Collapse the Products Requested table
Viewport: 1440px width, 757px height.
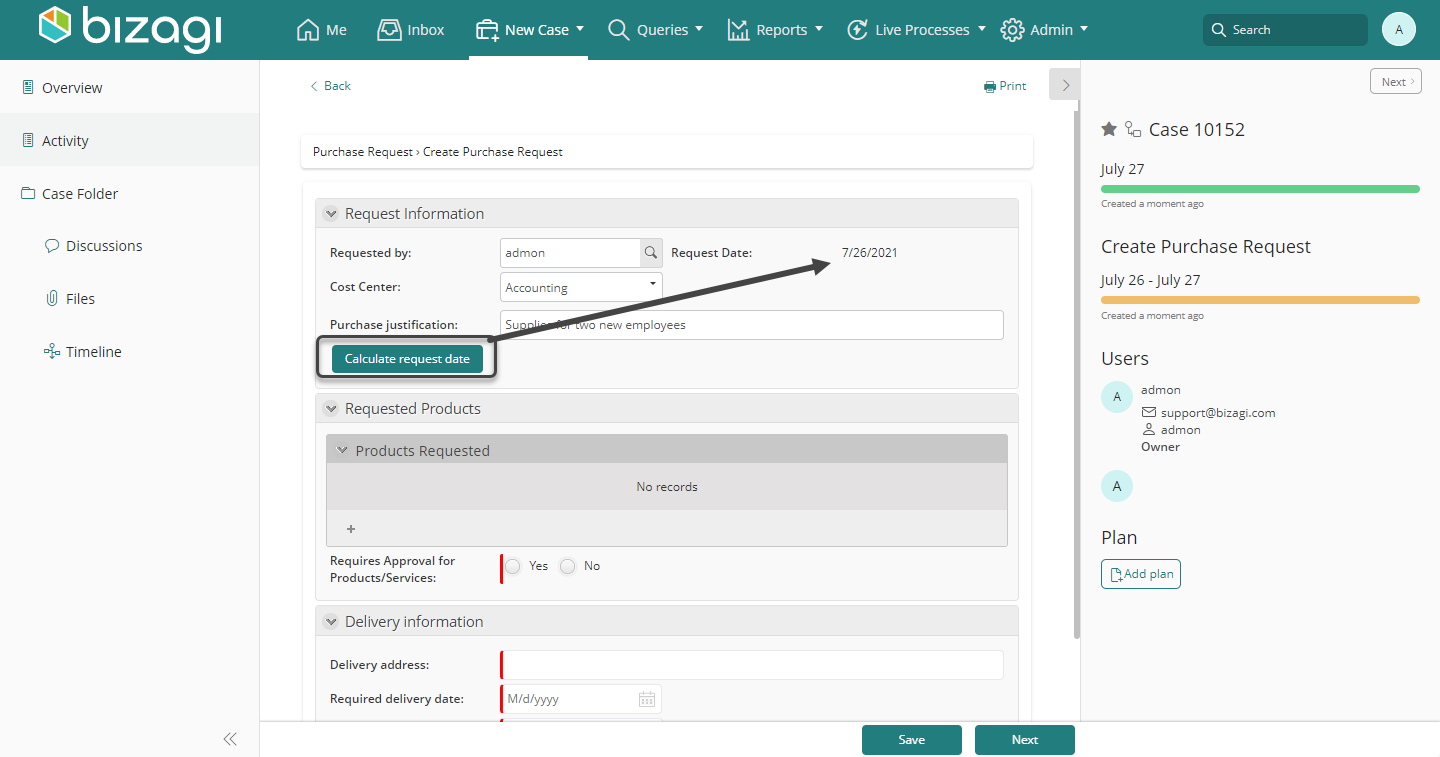tap(341, 451)
